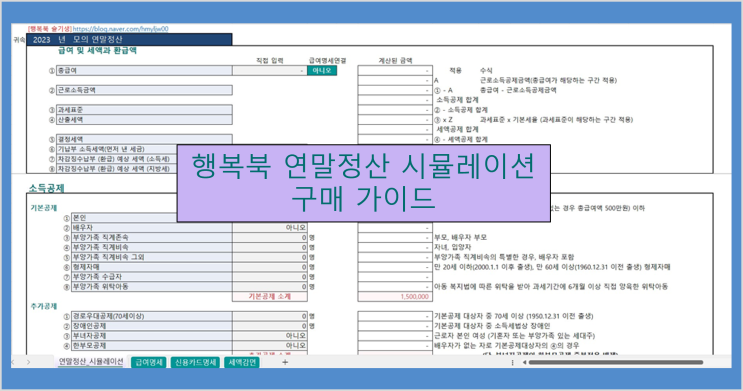The width and height of the screenshot is (743, 391).
Task: Select the '자녀, 입양자' description text
Action: pyautogui.click(x=452, y=247)
